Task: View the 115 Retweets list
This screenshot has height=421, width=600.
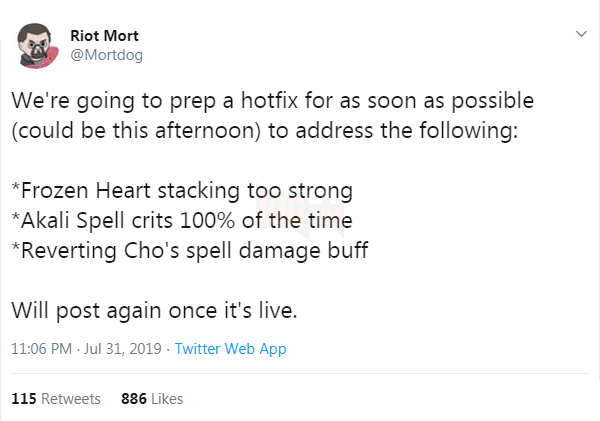Action: coord(56,398)
